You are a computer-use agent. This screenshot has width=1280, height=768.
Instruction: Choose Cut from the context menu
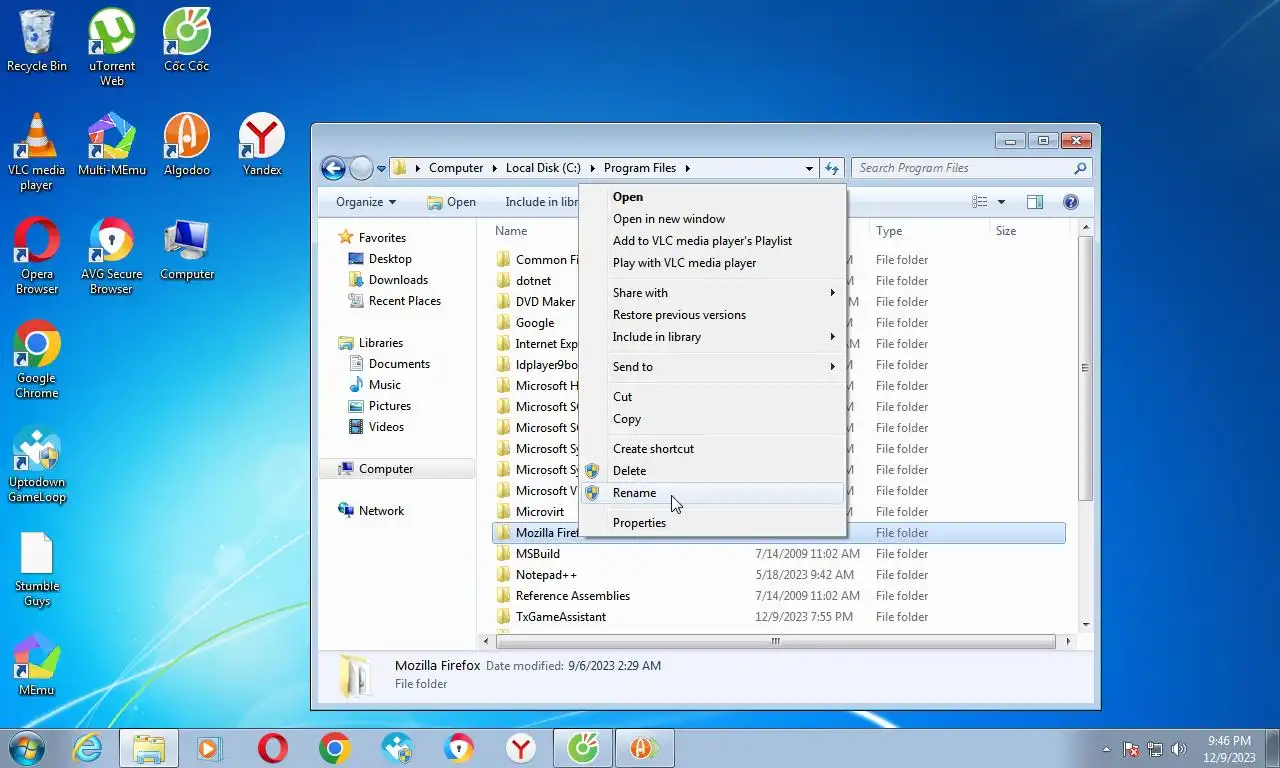tap(713, 397)
